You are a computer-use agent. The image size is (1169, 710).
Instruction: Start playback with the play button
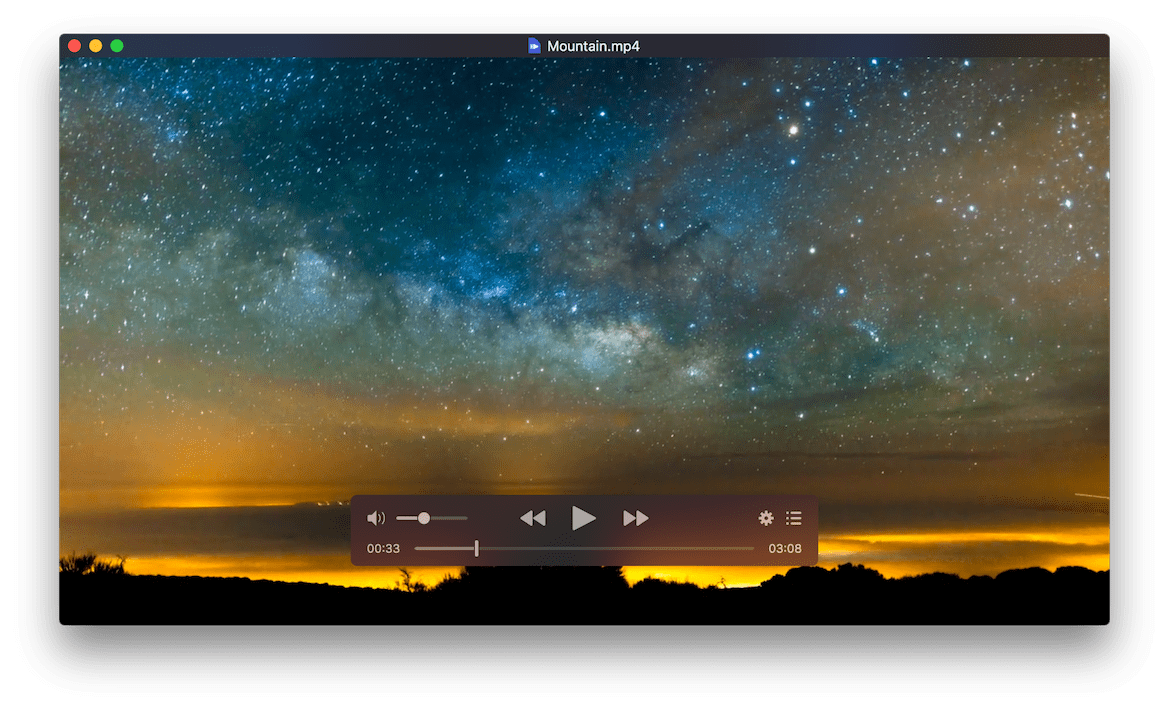583,518
